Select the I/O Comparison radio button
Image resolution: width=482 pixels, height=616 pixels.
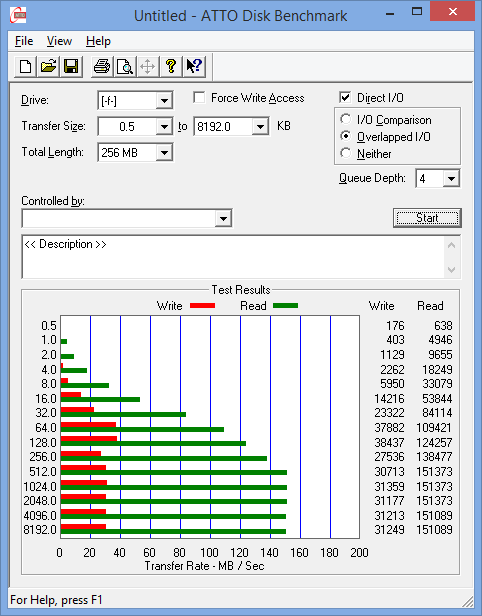[346, 119]
